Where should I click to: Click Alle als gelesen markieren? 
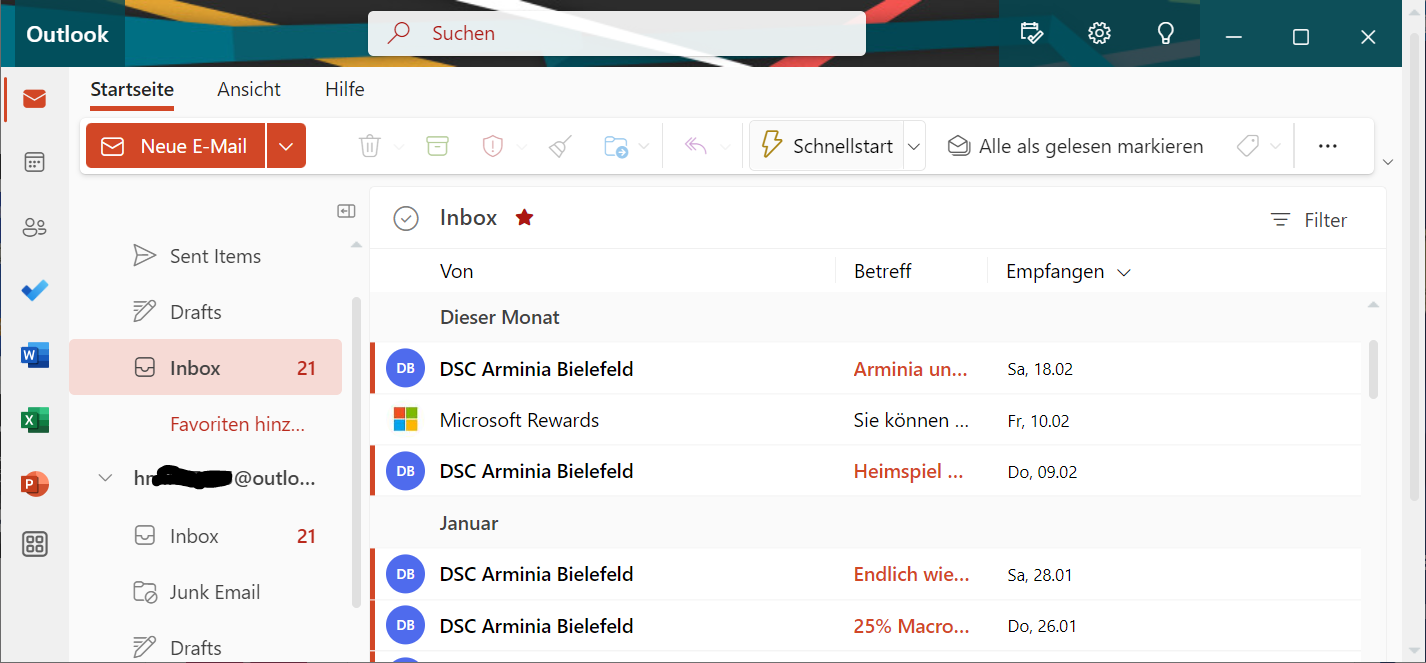1075,146
